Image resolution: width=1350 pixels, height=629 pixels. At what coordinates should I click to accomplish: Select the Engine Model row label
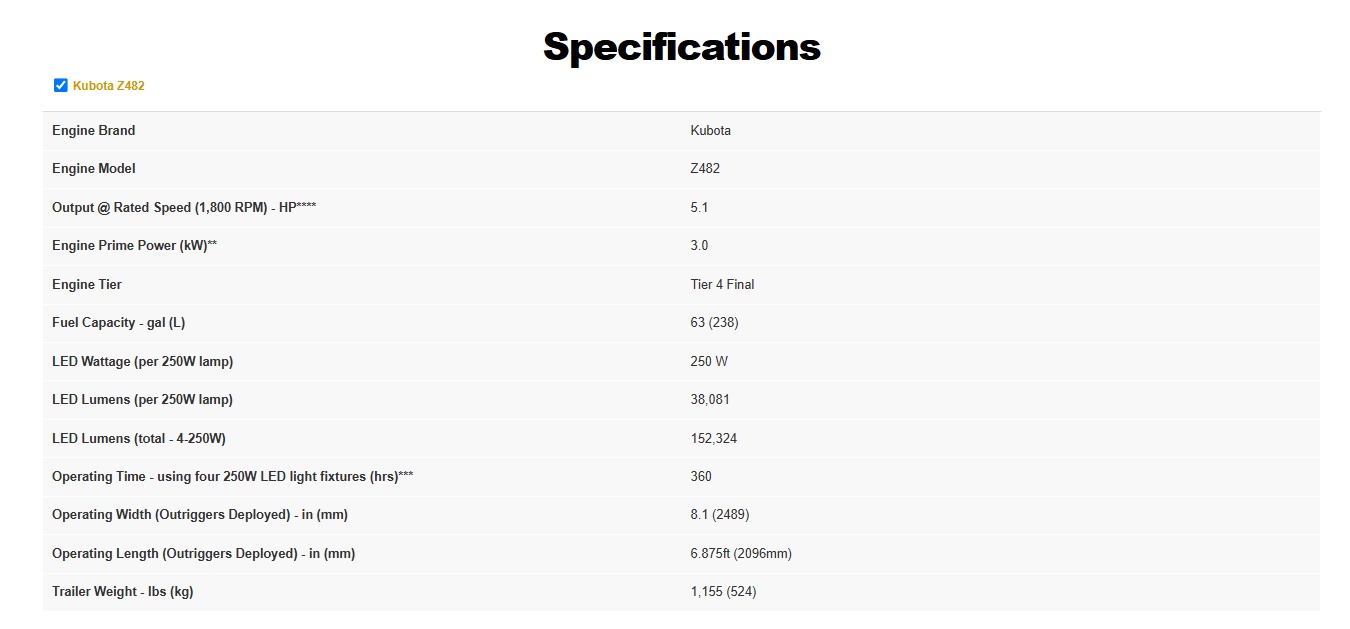coord(93,169)
